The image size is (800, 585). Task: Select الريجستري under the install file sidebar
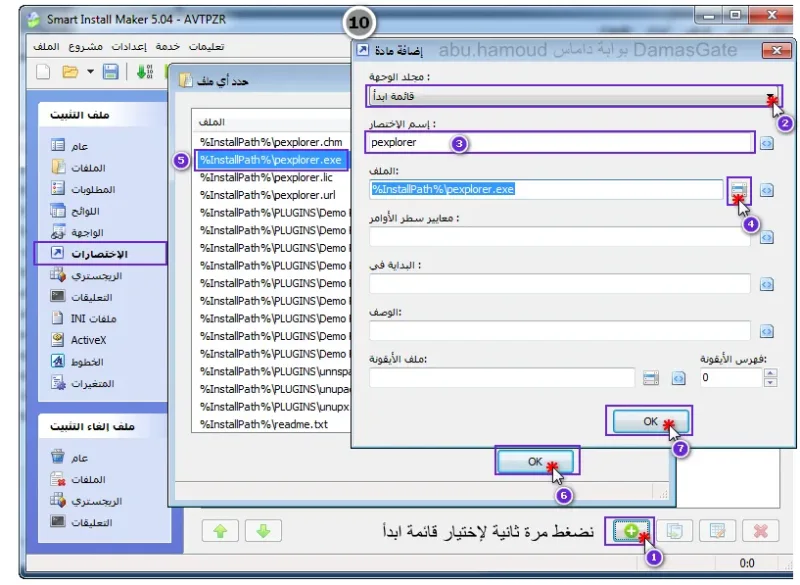[x=96, y=276]
